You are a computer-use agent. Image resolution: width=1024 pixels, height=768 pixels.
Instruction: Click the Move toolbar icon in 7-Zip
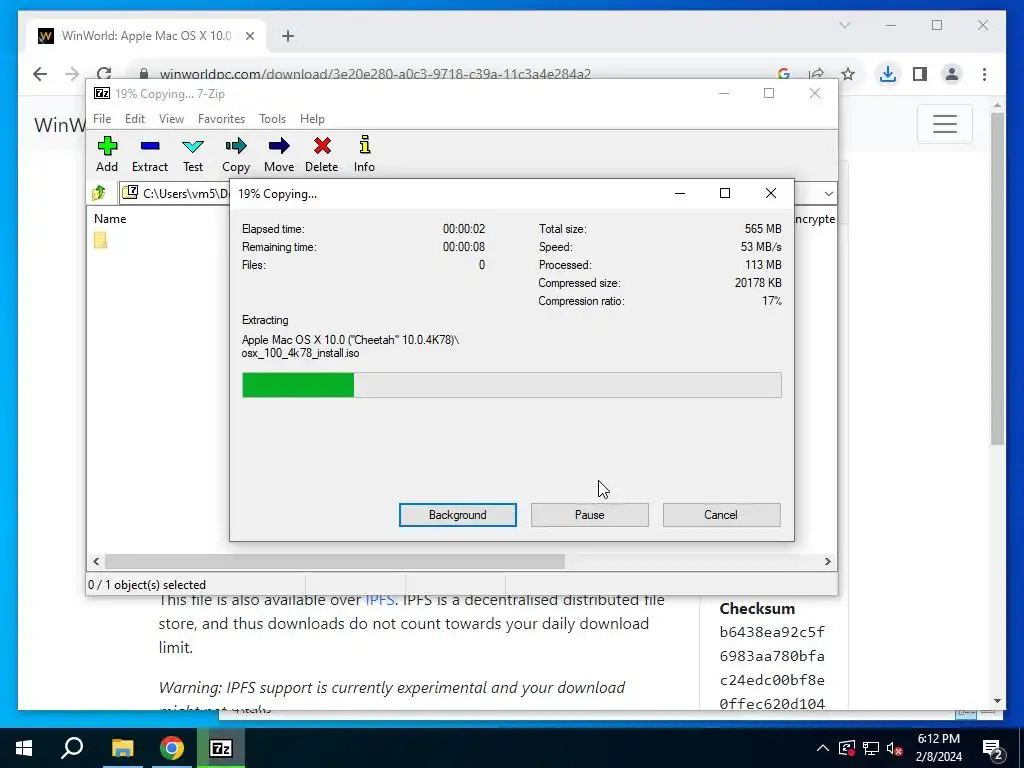(x=279, y=154)
